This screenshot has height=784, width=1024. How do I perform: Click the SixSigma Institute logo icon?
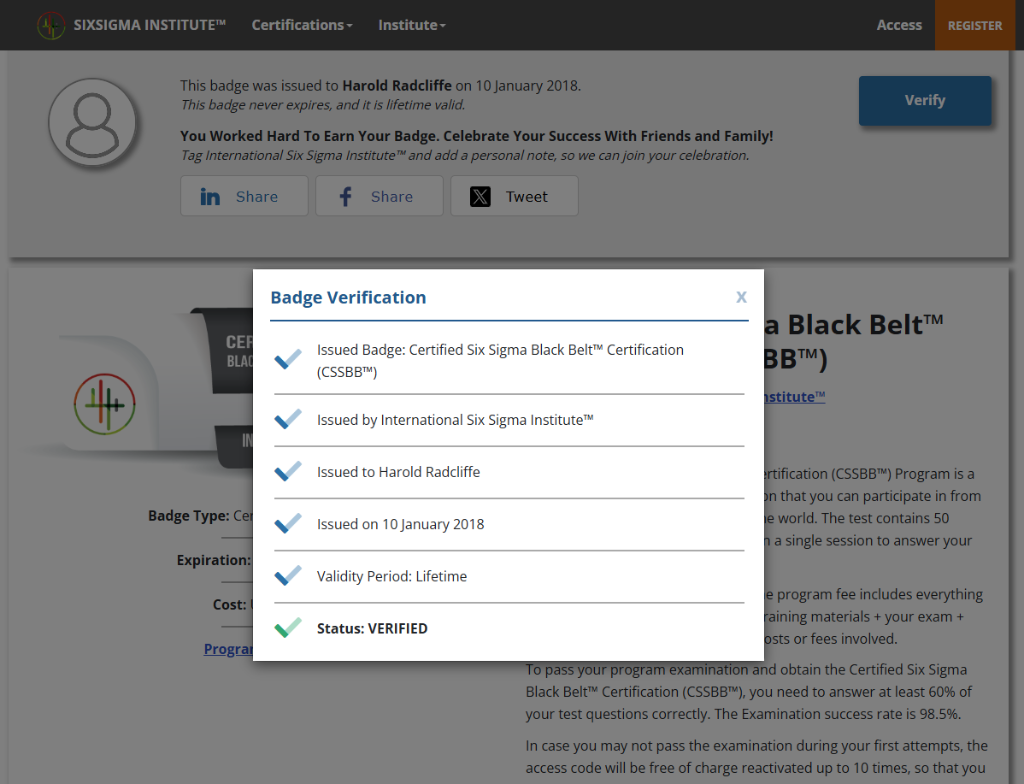[x=51, y=25]
